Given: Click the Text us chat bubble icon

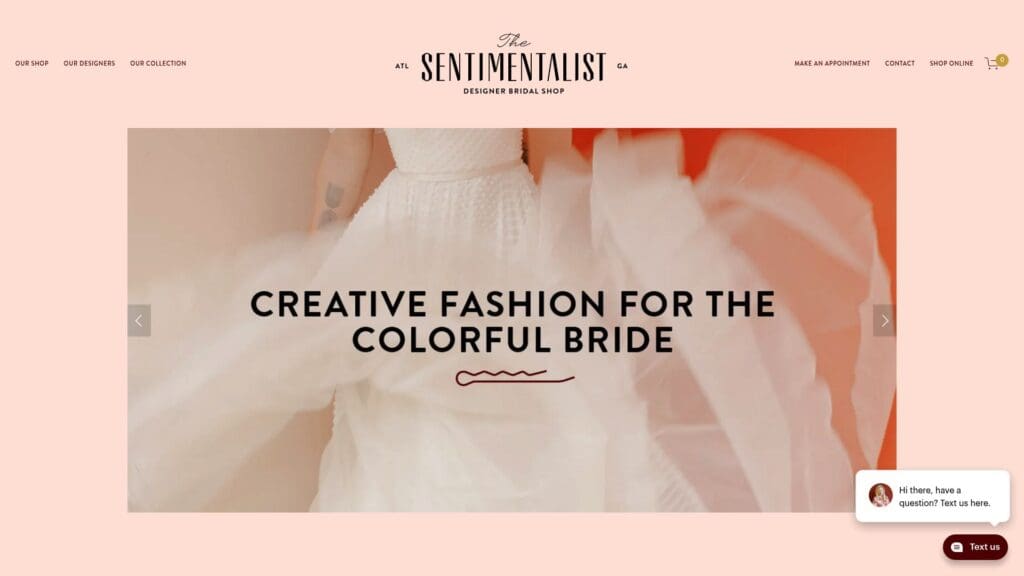Looking at the screenshot, I should click(957, 547).
